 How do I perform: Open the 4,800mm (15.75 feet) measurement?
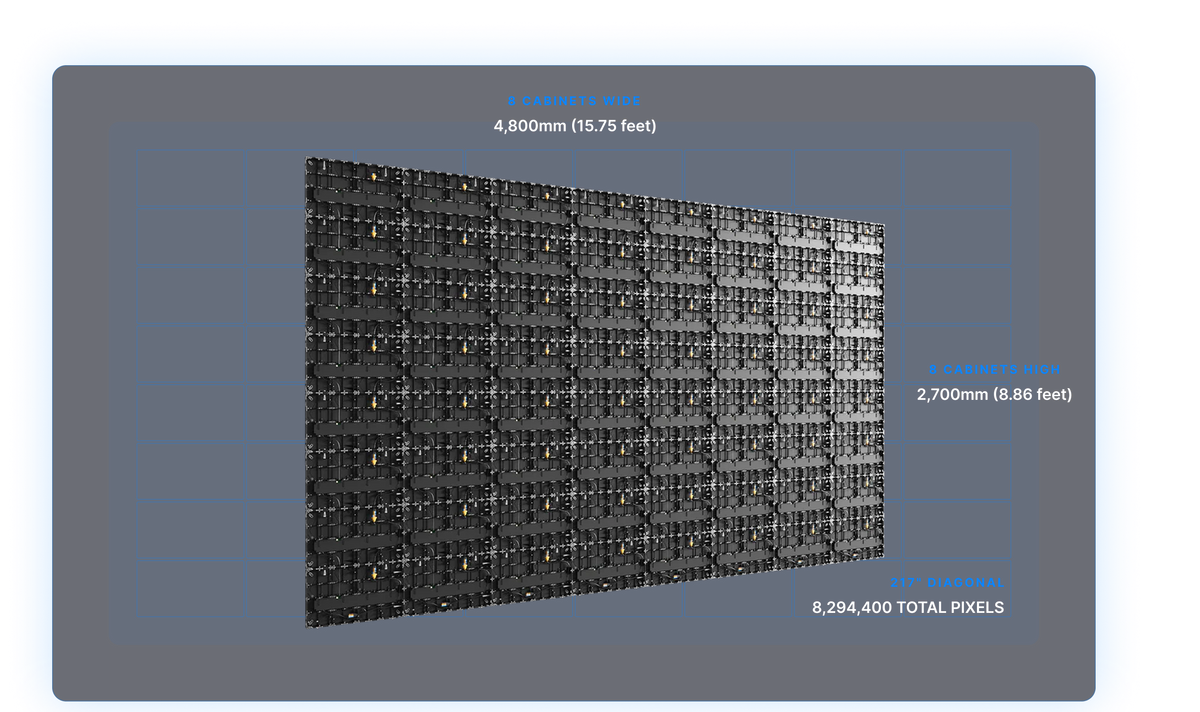coord(576,126)
